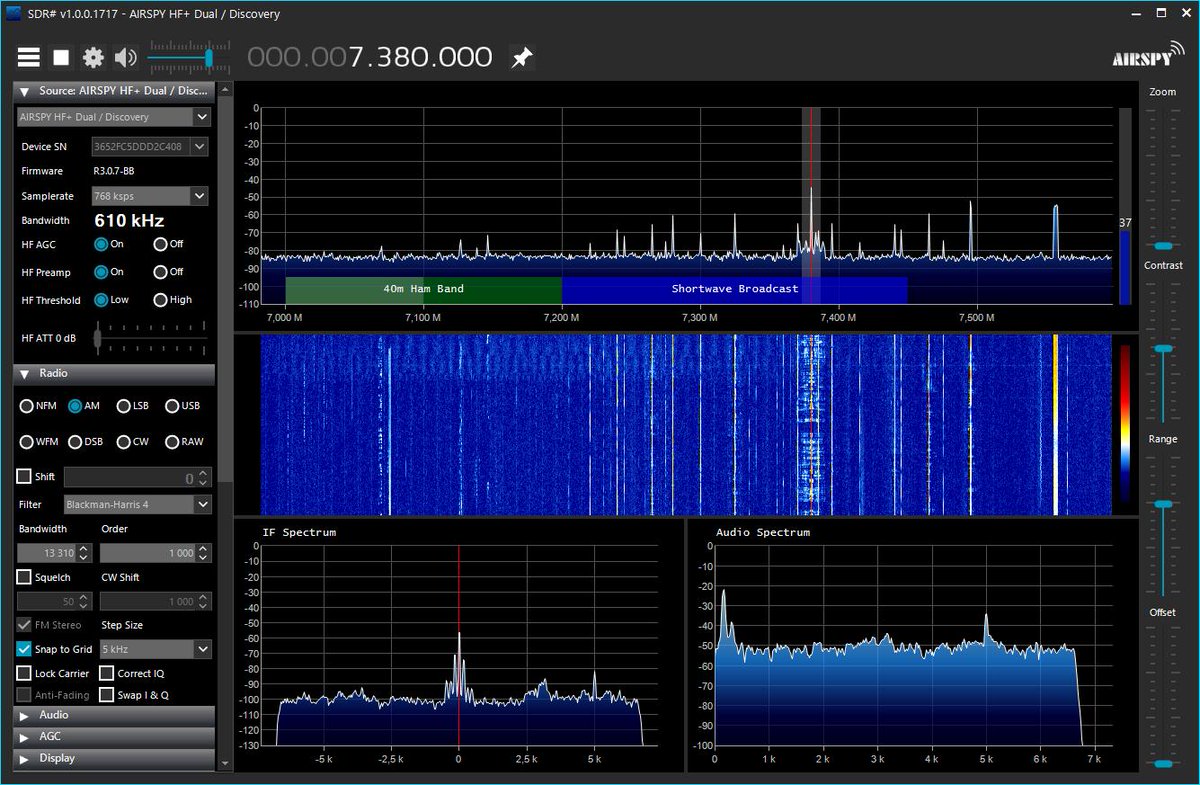This screenshot has width=1200, height=785.
Task: Click the Shortwave Broadcast band marker
Action: click(735, 290)
